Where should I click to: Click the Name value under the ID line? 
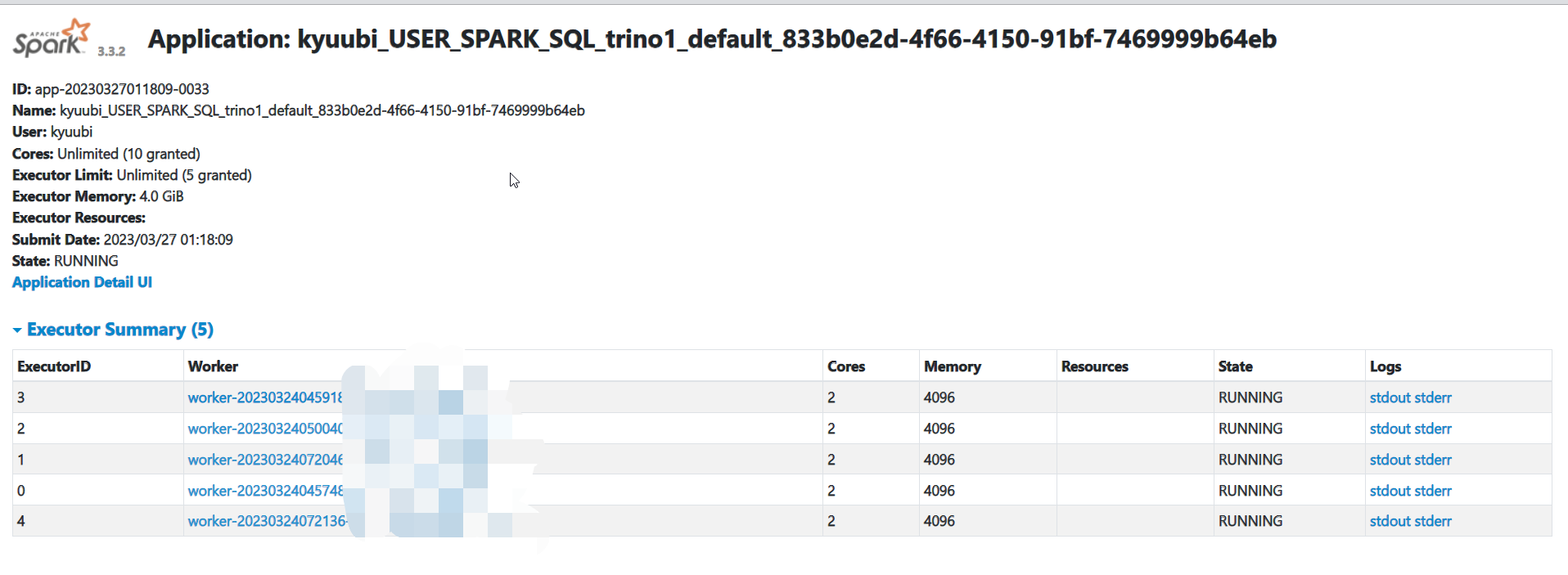(322, 110)
